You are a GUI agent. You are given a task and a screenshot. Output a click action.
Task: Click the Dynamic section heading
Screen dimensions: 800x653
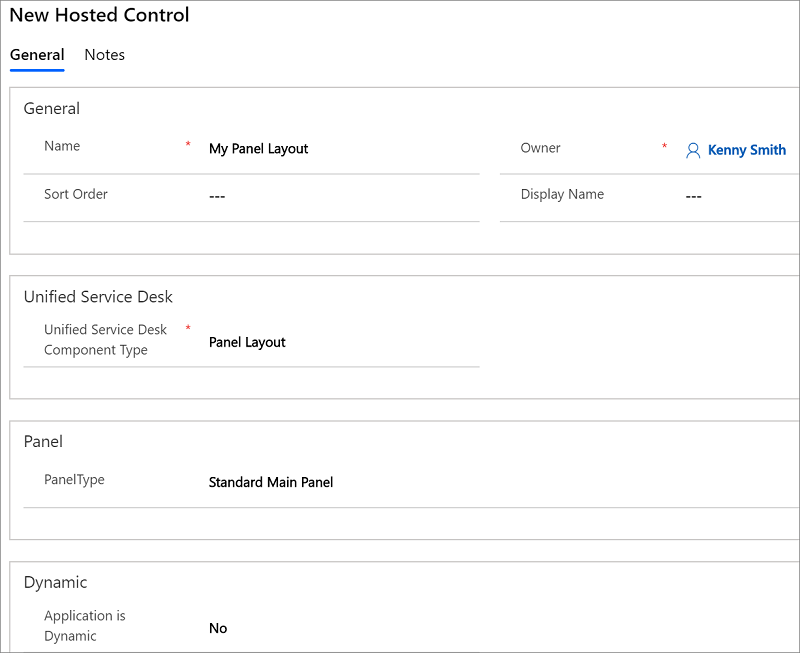[55, 582]
